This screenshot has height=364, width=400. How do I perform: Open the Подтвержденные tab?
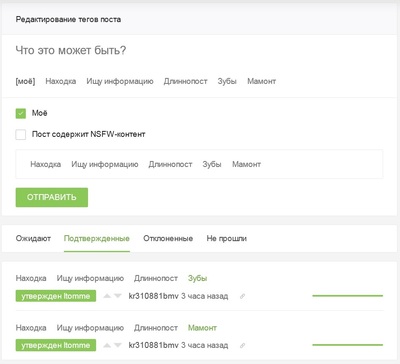(97, 238)
